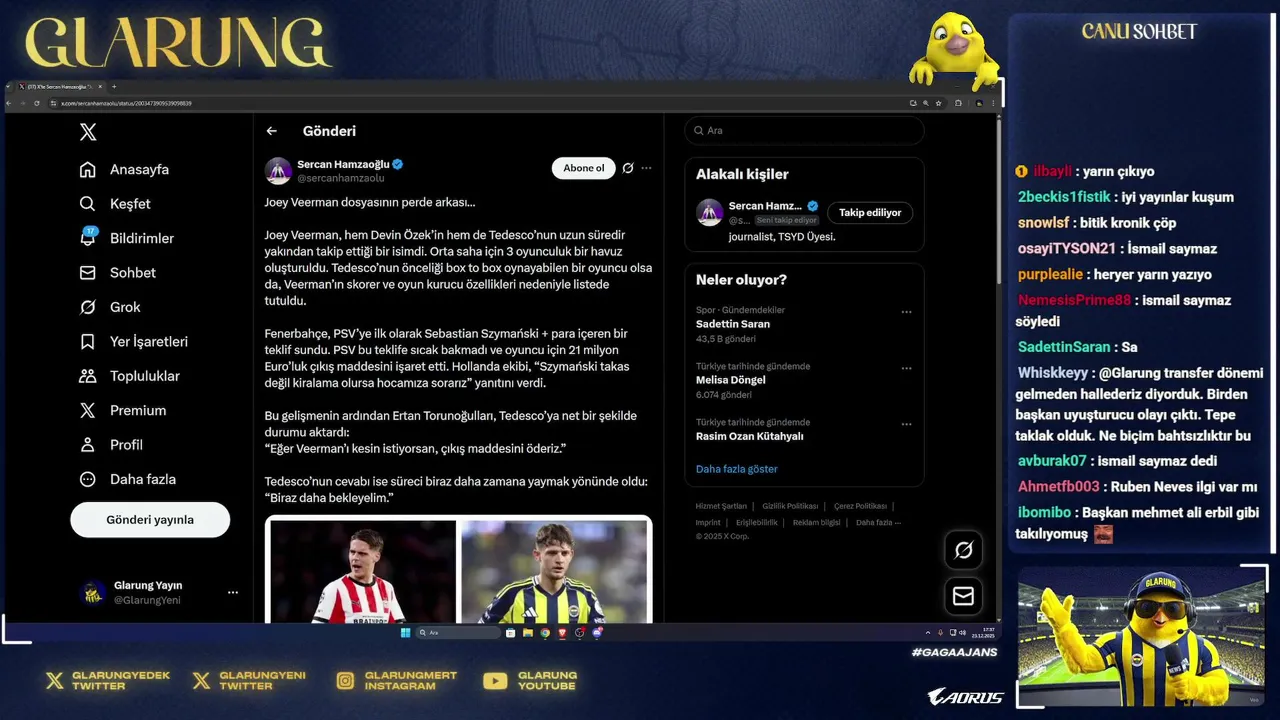1280x720 pixels.
Task: Click Glarung Yayın profile avatar
Action: (x=93, y=593)
